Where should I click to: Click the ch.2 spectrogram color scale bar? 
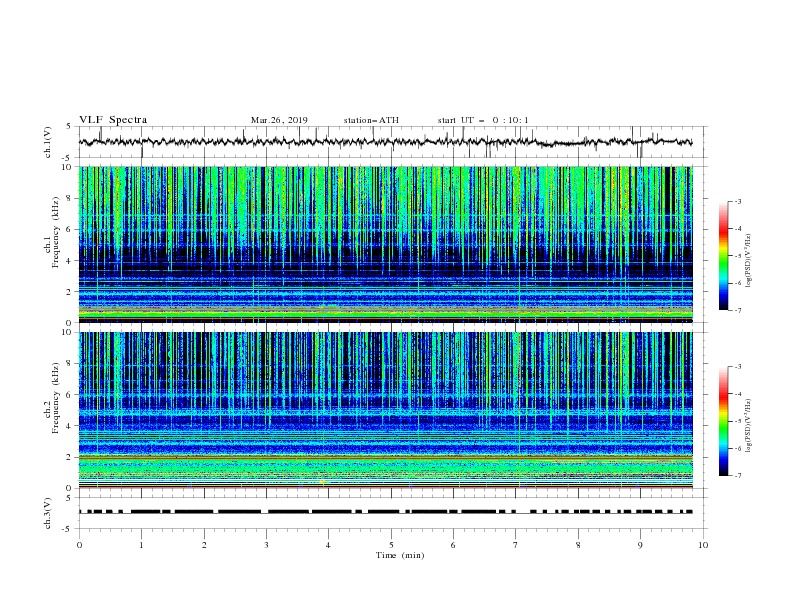point(723,421)
